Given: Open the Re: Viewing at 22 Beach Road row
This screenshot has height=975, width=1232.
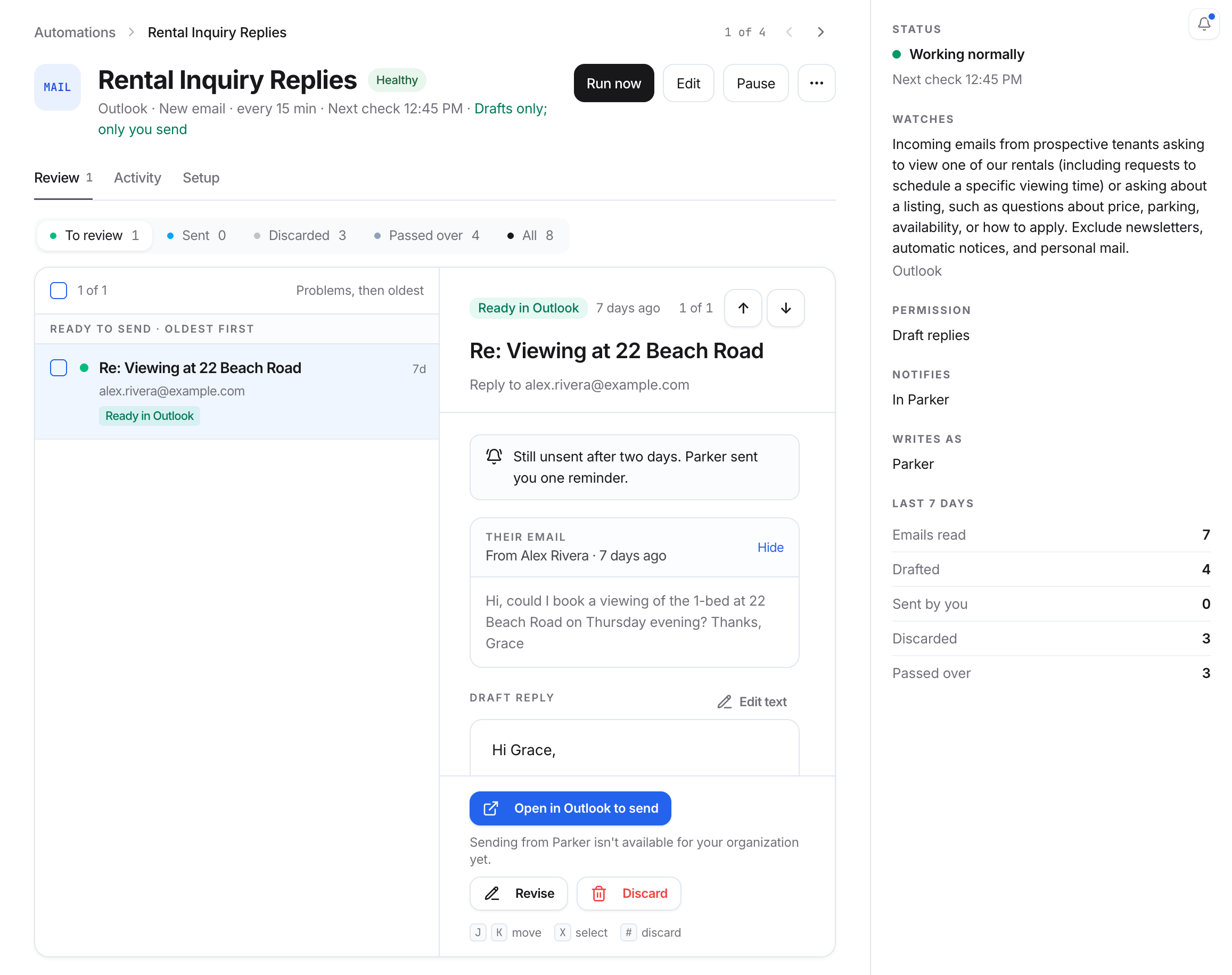Looking at the screenshot, I should point(237,392).
